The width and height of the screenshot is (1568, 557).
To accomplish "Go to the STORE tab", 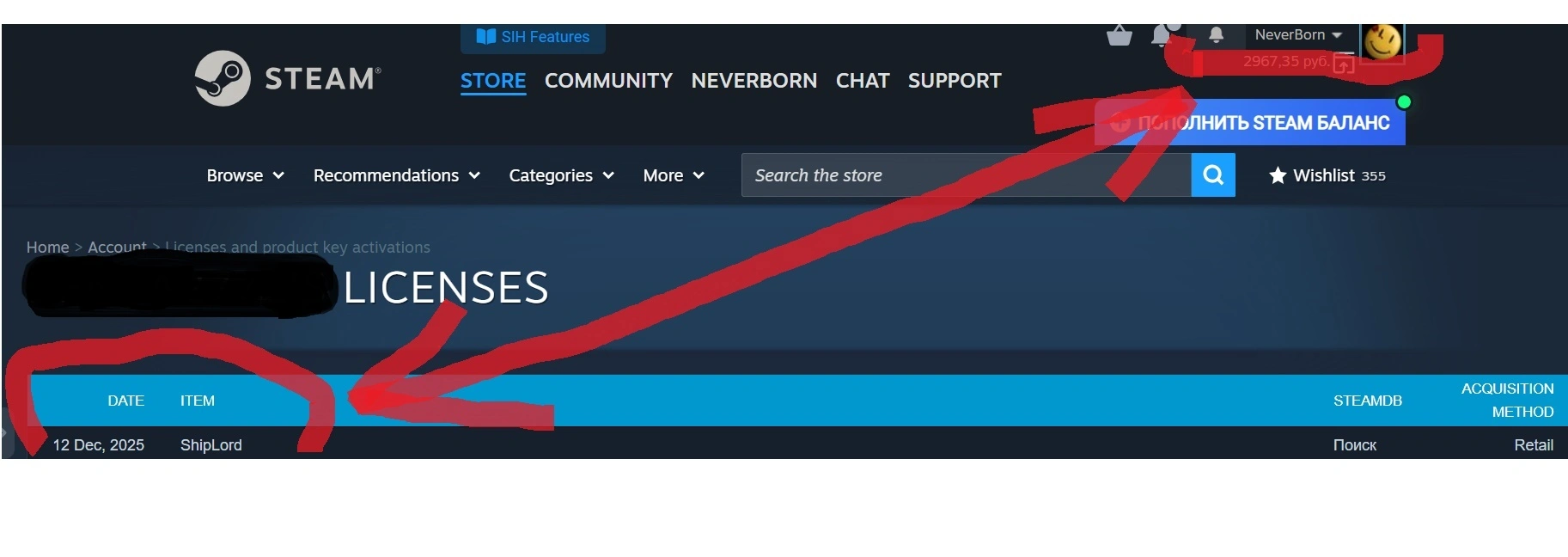I will 493,81.
